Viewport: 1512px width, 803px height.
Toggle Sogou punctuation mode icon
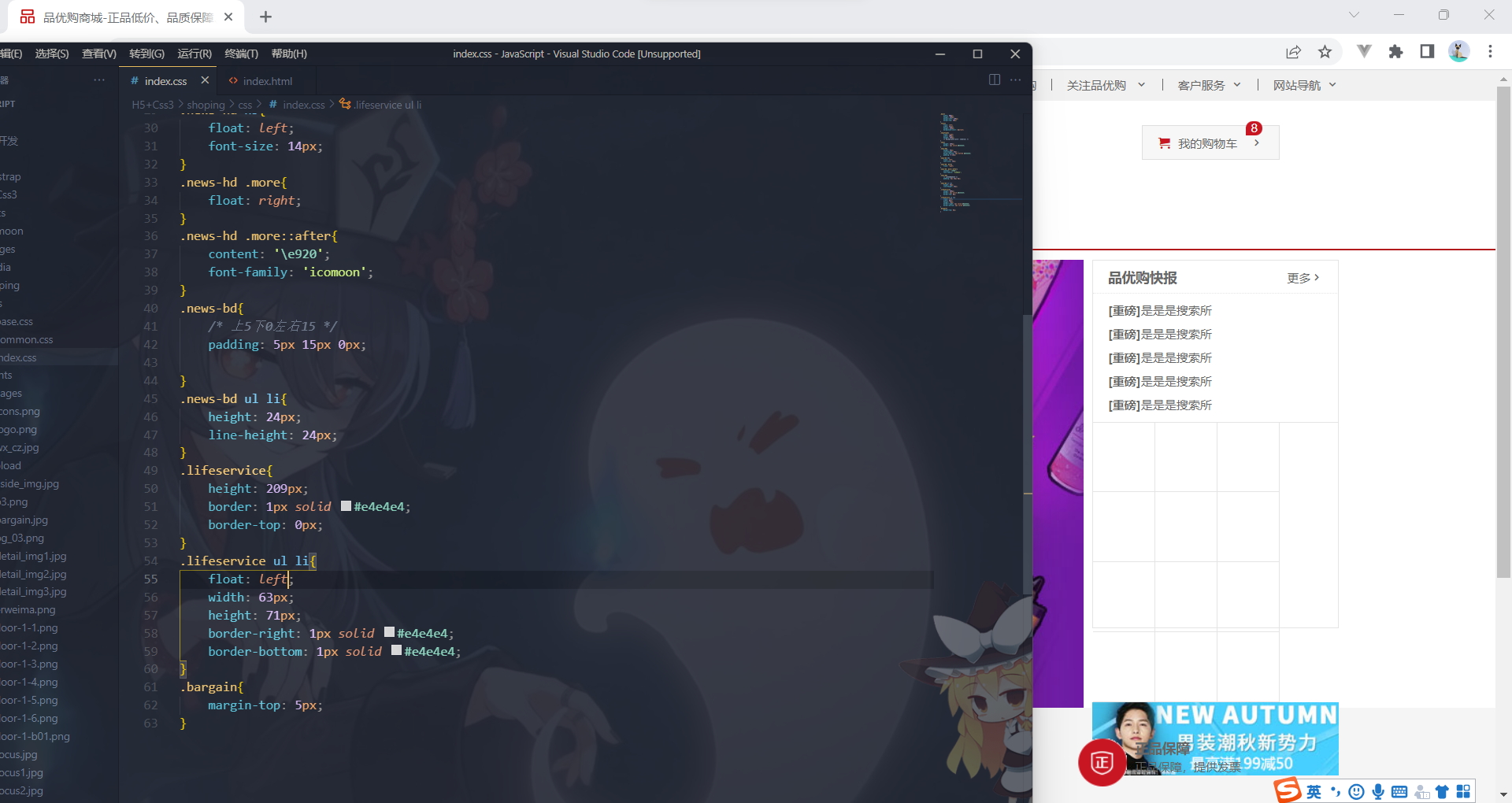click(1335, 792)
